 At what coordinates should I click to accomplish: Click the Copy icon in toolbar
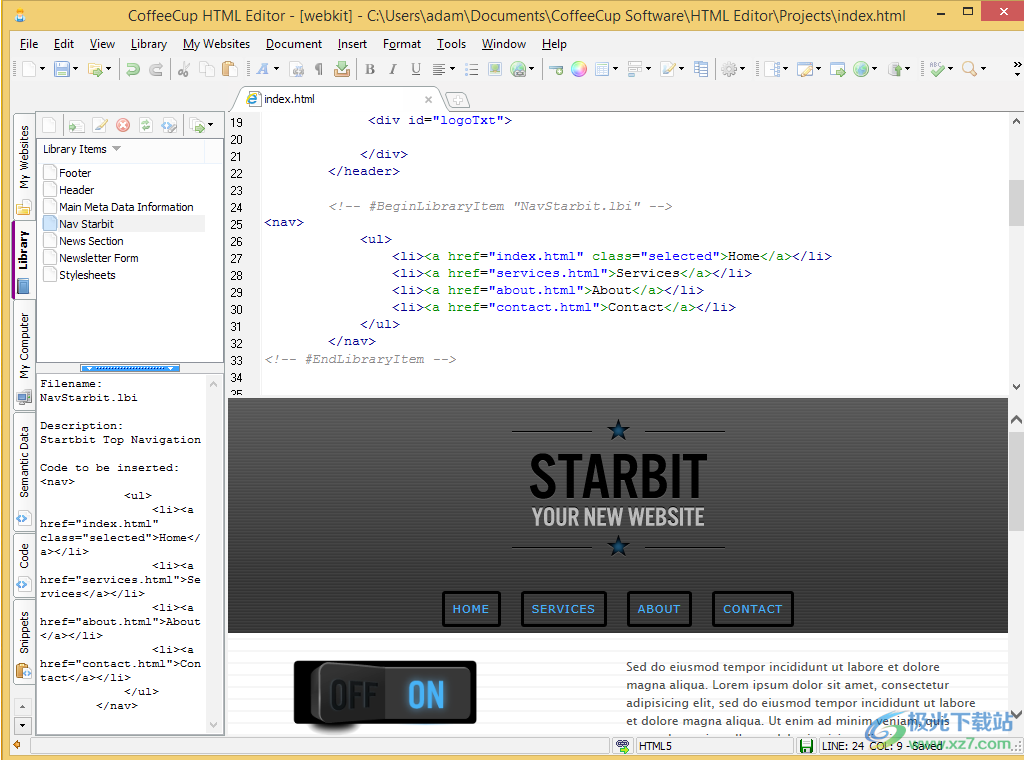click(206, 69)
